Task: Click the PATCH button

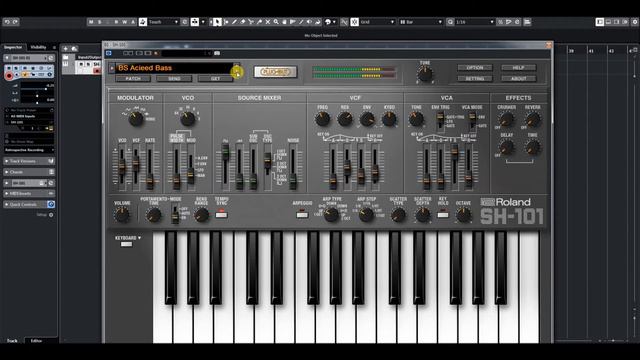Action: tap(133, 78)
